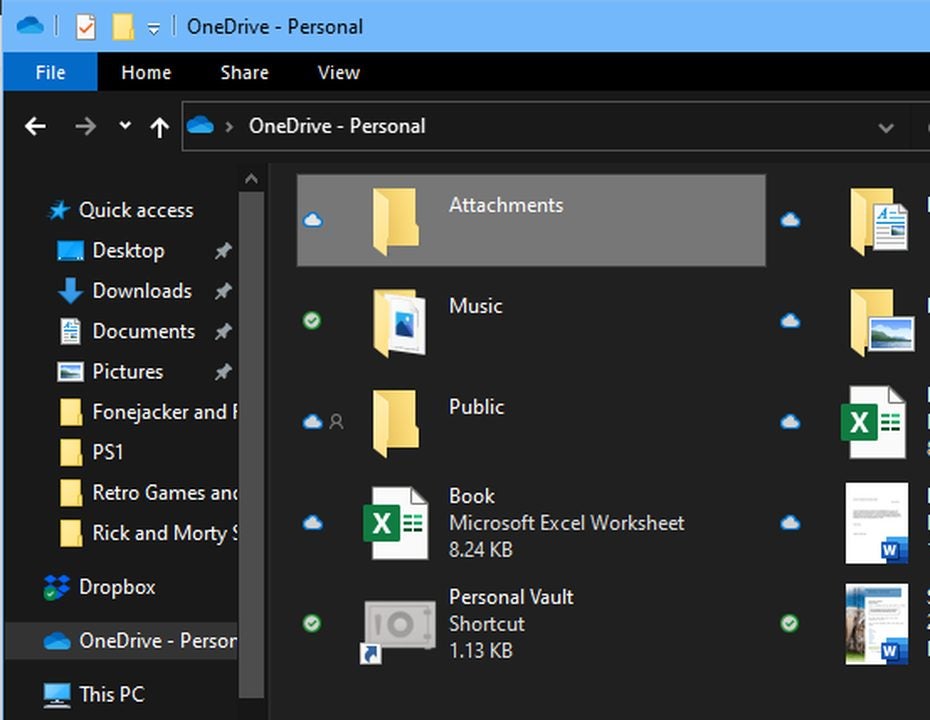The height and width of the screenshot is (720, 930).
Task: Open PS1 folder in navigation pane
Action: [107, 452]
